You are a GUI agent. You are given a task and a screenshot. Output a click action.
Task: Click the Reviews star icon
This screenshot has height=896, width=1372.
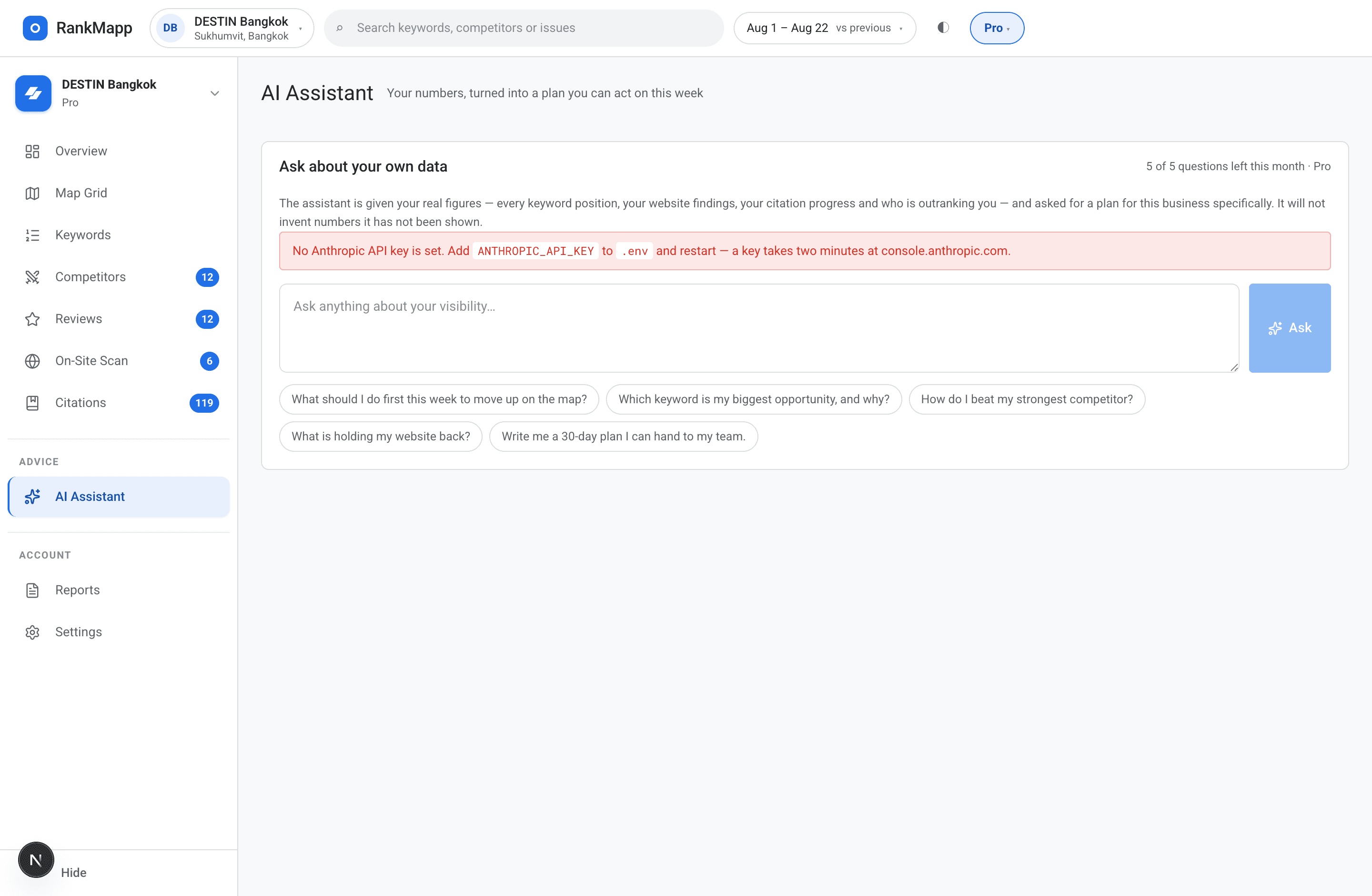[32, 319]
